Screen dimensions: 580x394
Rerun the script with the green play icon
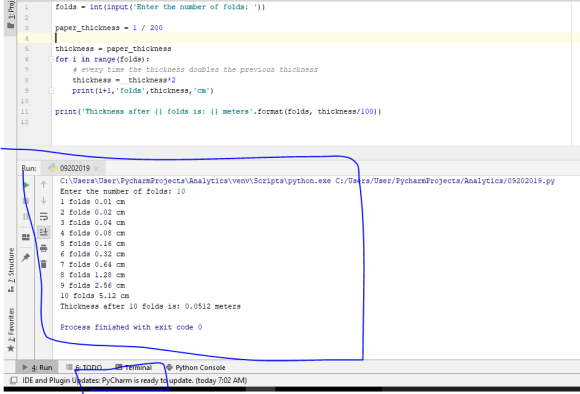point(26,185)
